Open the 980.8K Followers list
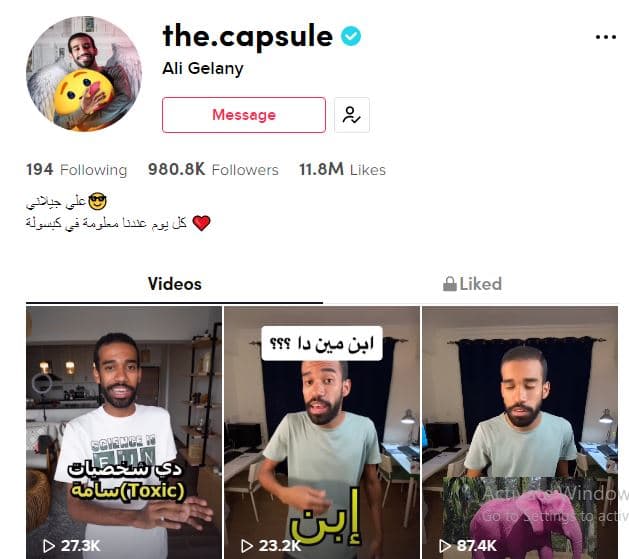This screenshot has width=629, height=559. click(x=213, y=170)
